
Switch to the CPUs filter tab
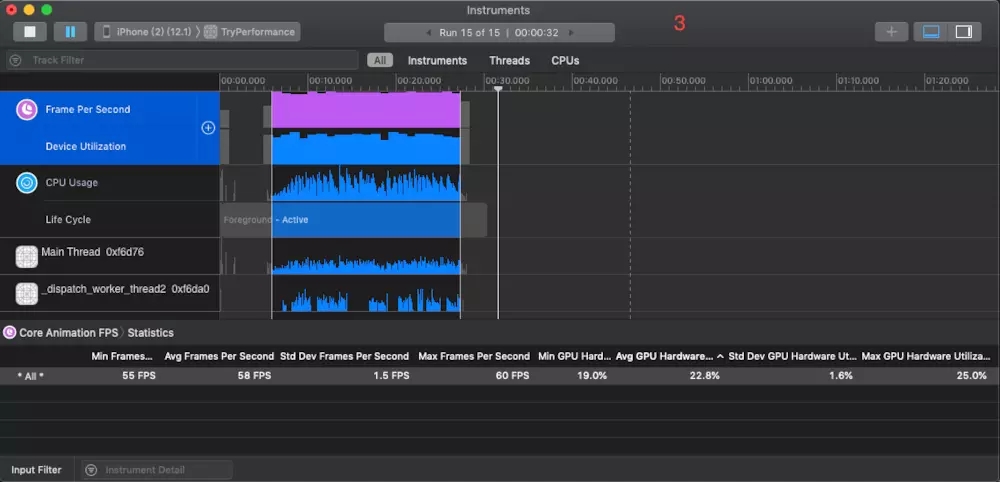click(x=565, y=60)
